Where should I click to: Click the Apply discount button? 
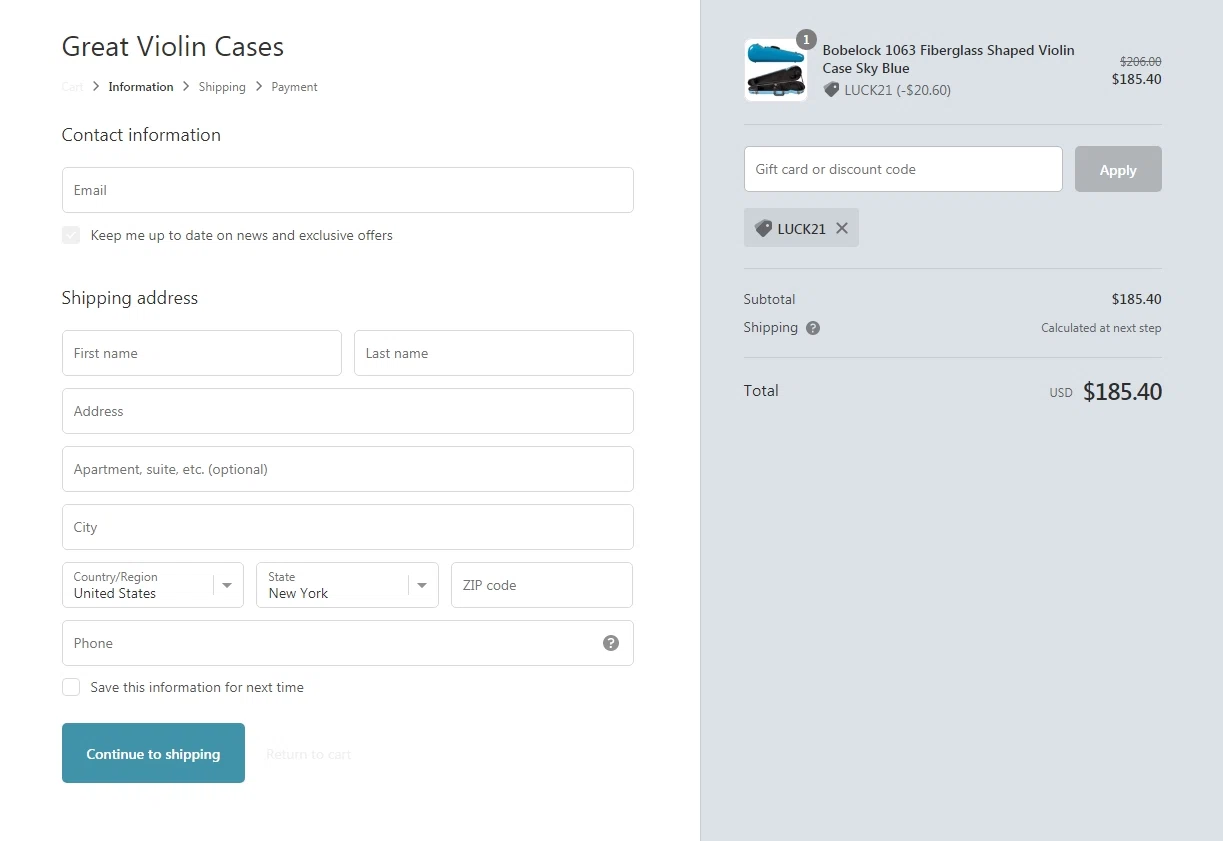tap(1118, 169)
